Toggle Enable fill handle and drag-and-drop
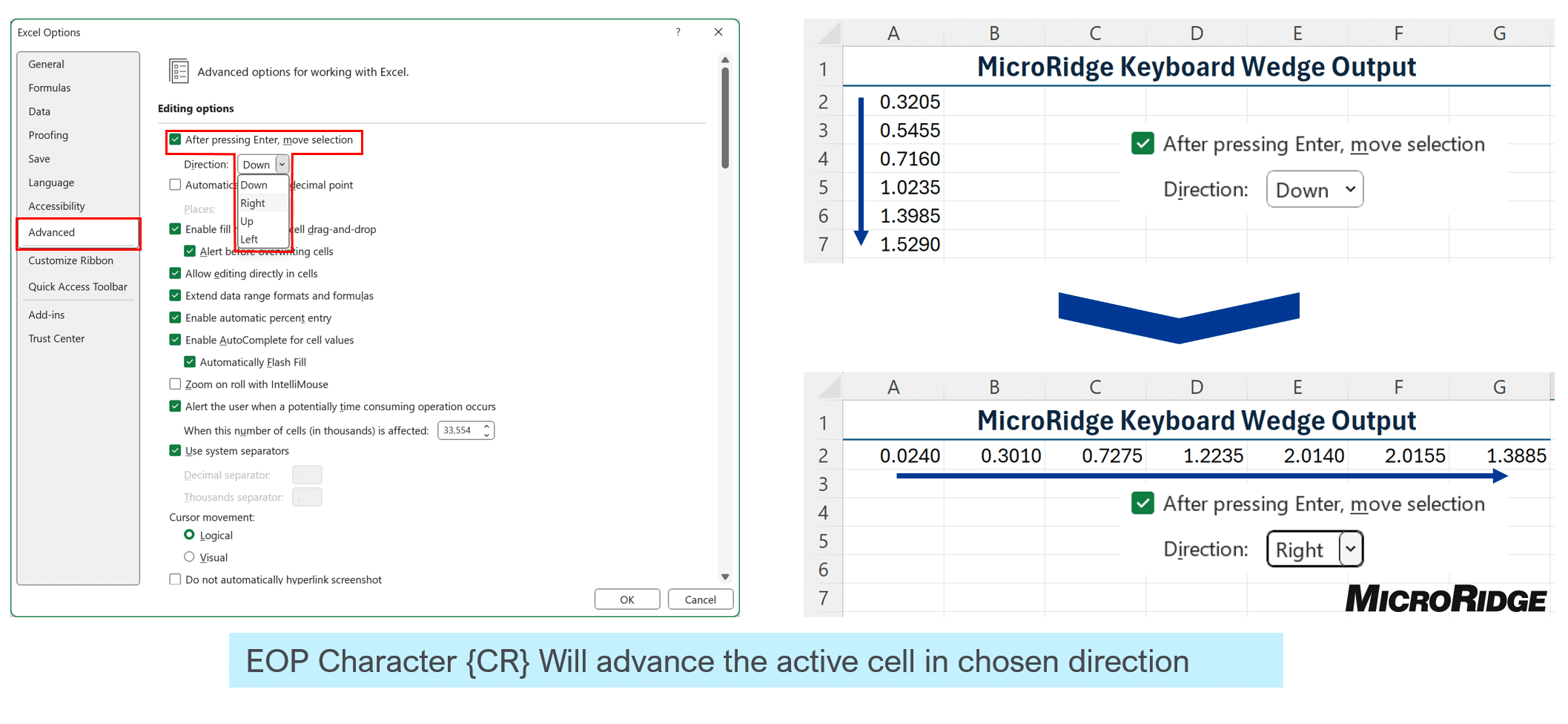1568x724 pixels. click(175, 229)
